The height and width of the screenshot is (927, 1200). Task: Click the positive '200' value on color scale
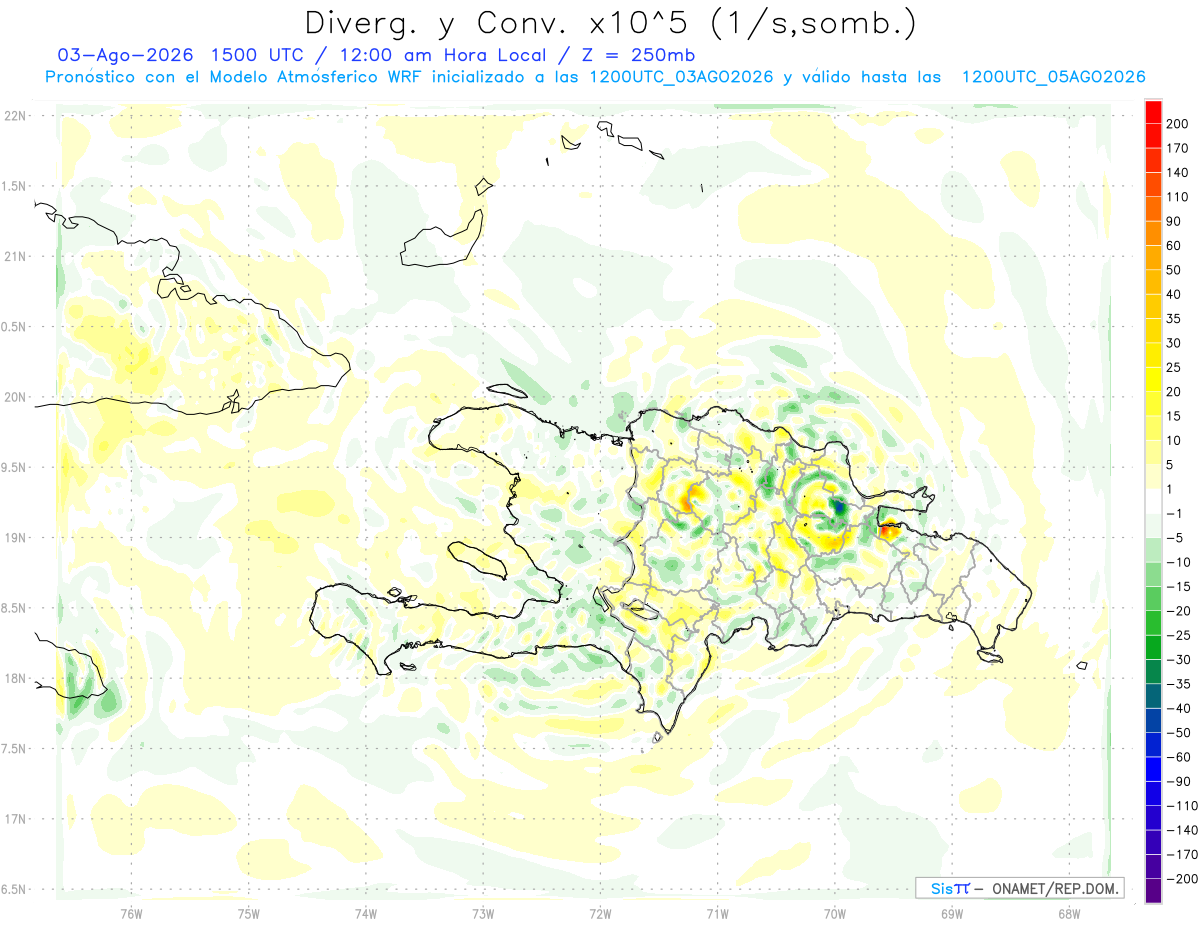point(1177,124)
